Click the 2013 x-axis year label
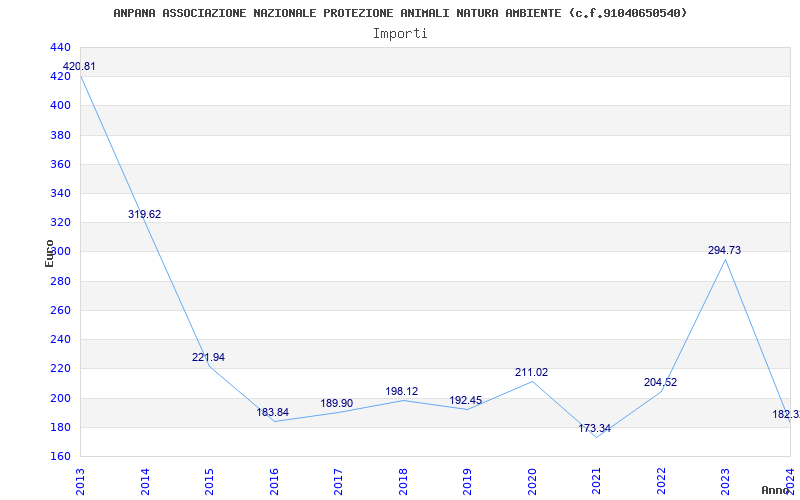Viewport: 800px width, 500px height. coord(80,482)
